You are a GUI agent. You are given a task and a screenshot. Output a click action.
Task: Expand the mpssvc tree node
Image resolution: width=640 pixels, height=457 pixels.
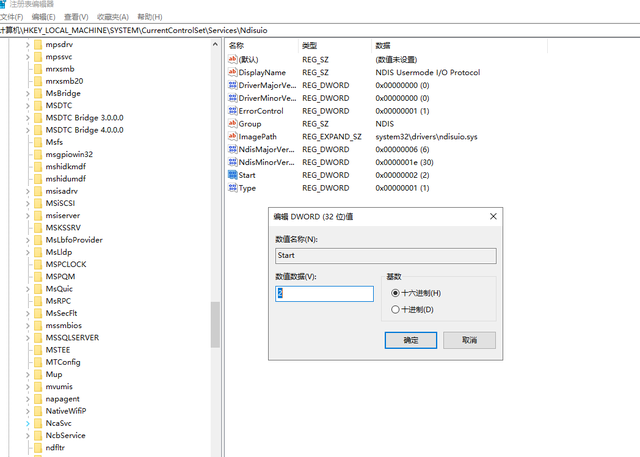(28, 57)
